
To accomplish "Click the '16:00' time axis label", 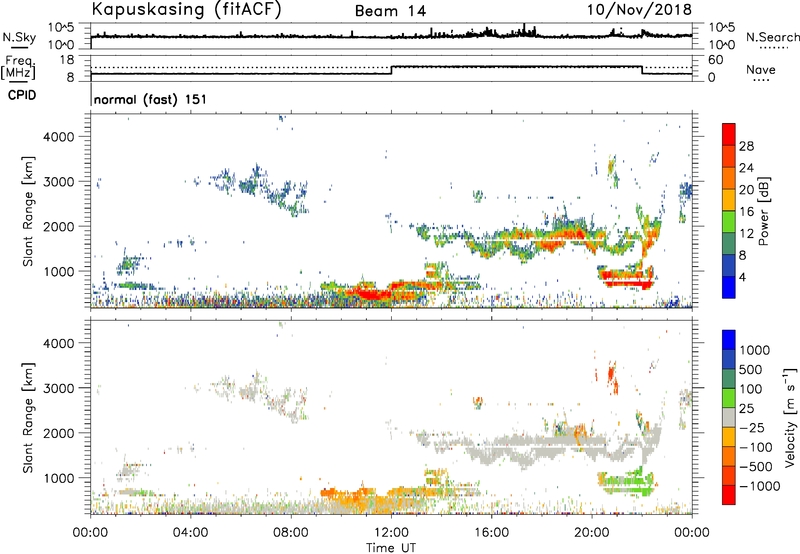I will pos(491,533).
